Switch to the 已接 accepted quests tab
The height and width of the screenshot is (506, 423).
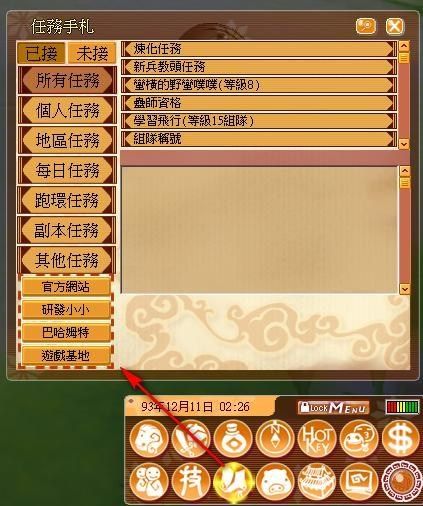pyautogui.click(x=41, y=53)
